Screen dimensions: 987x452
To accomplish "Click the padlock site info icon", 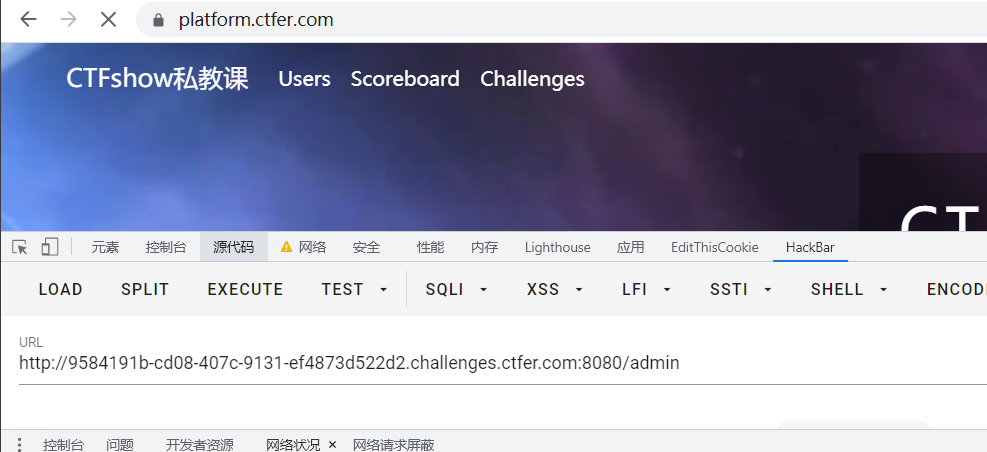I will point(159,20).
